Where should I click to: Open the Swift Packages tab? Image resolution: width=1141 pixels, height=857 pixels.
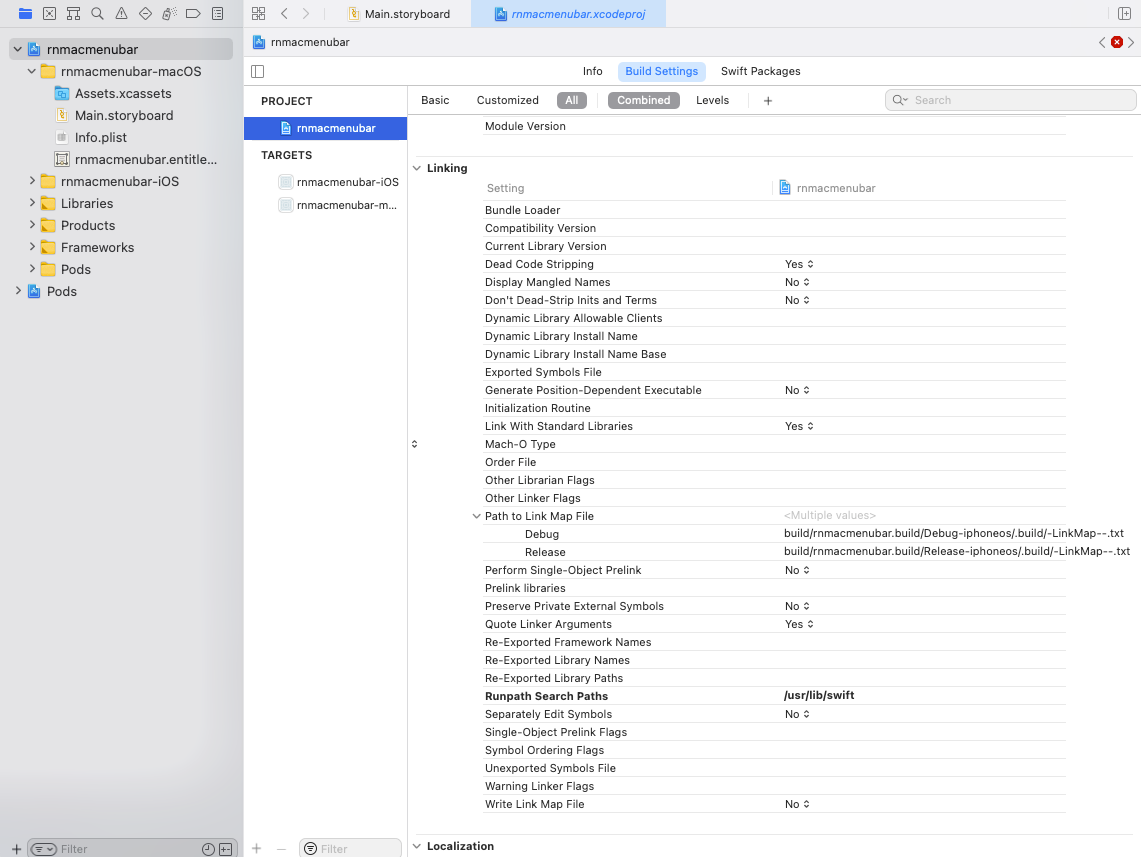[x=760, y=71]
